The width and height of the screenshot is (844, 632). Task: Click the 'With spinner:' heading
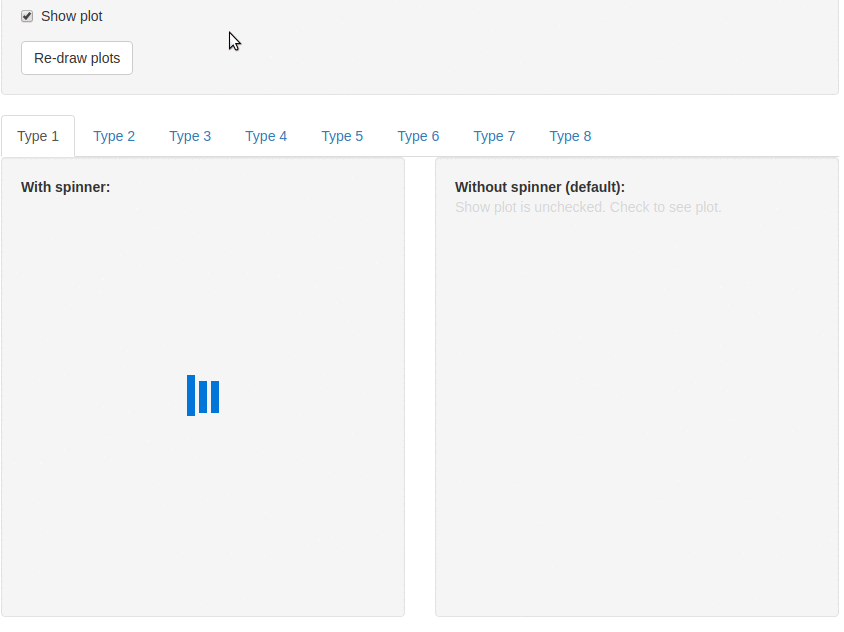[x=66, y=187]
